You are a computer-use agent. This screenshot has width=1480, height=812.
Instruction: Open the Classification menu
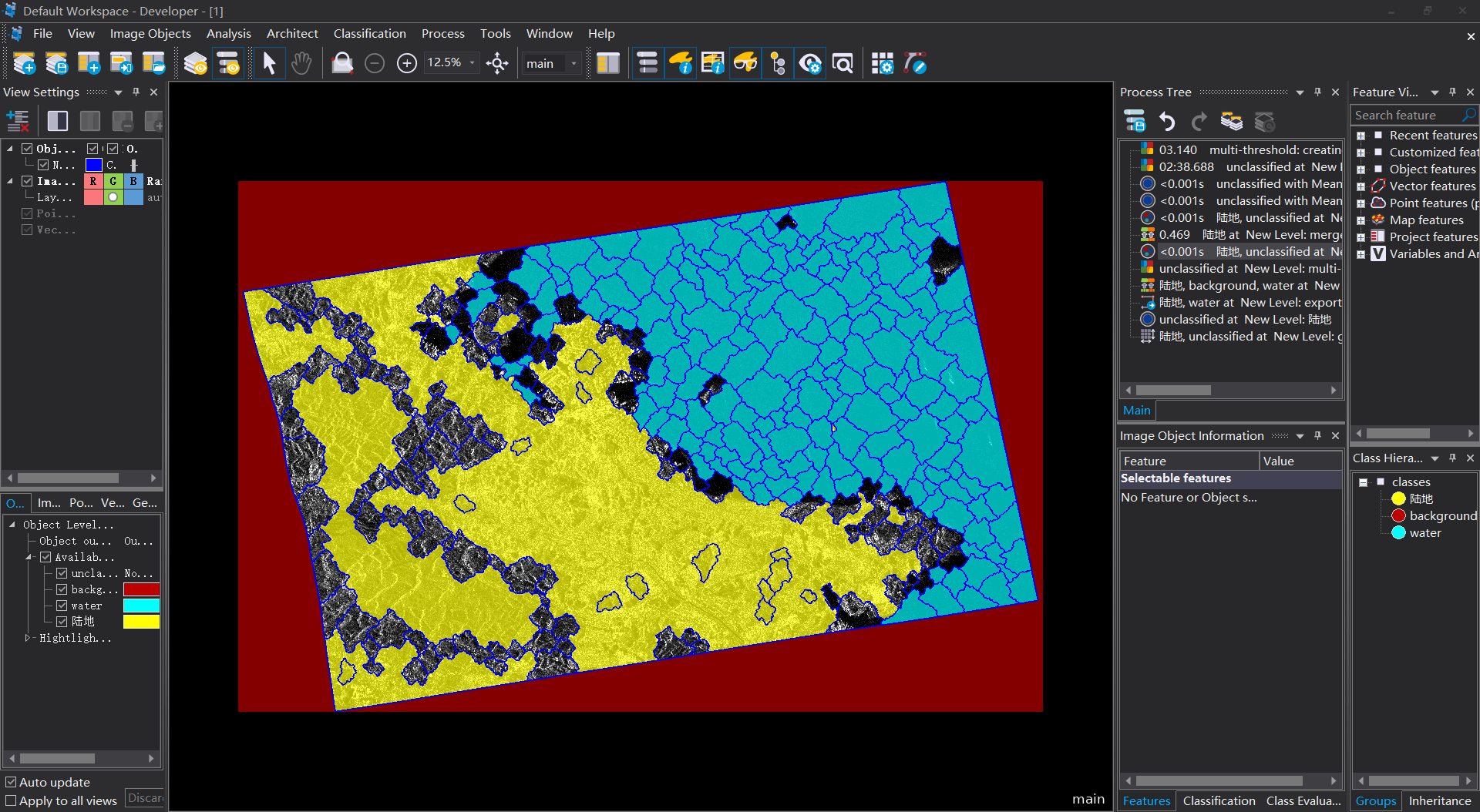pyautogui.click(x=369, y=34)
